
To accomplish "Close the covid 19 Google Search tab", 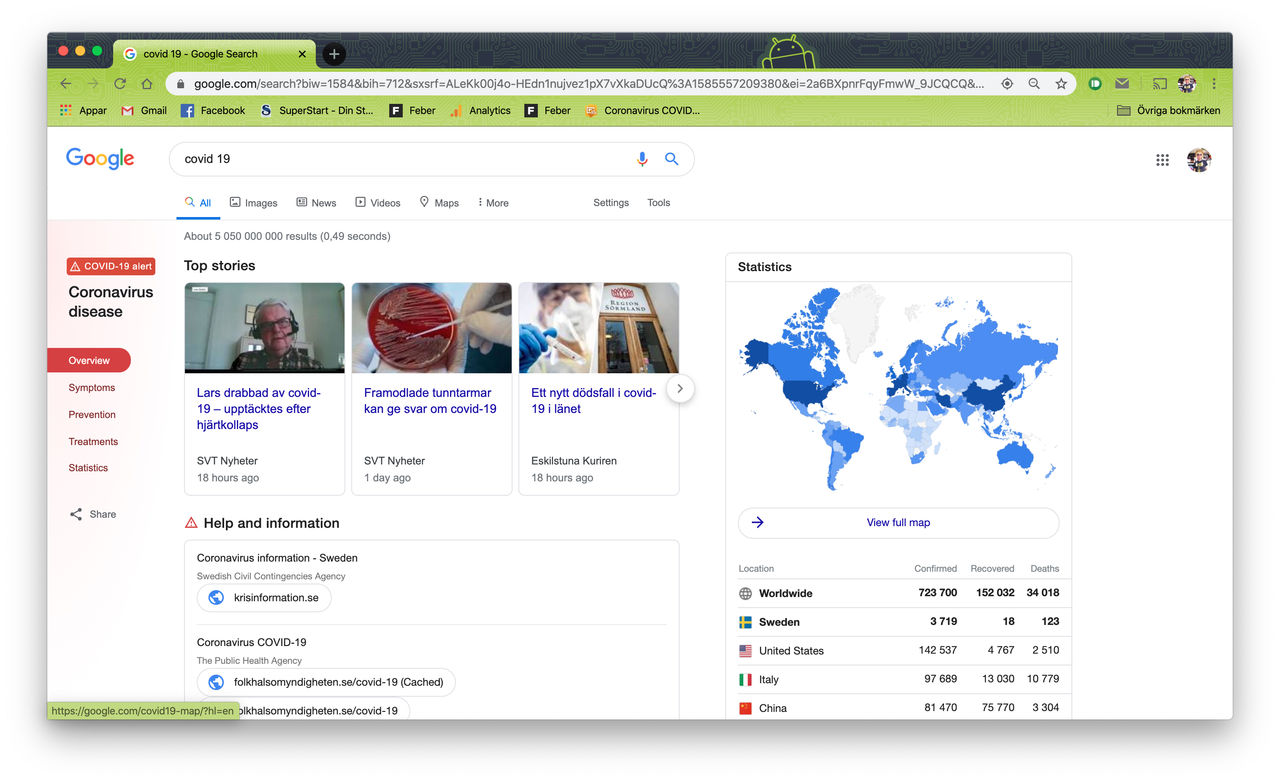I will [303, 54].
